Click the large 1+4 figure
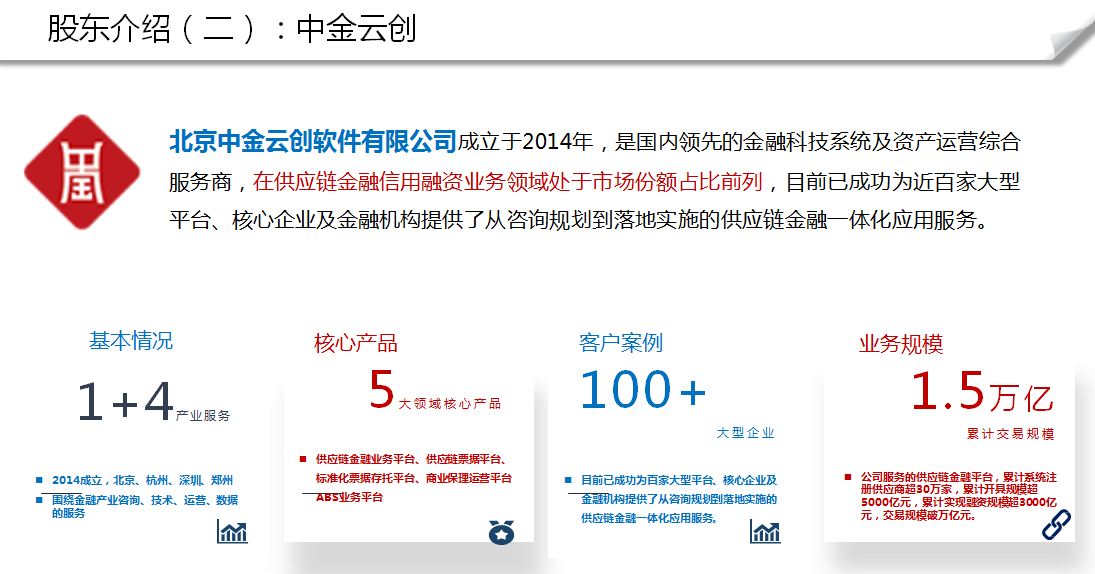 [126, 403]
